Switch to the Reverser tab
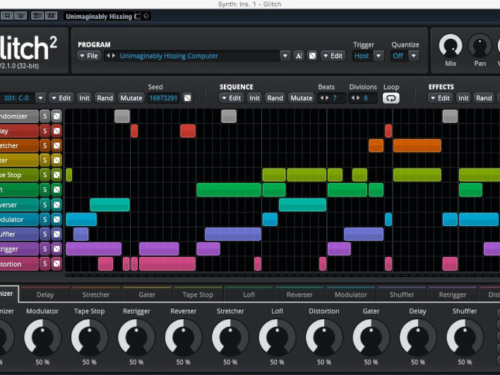 coord(300,295)
